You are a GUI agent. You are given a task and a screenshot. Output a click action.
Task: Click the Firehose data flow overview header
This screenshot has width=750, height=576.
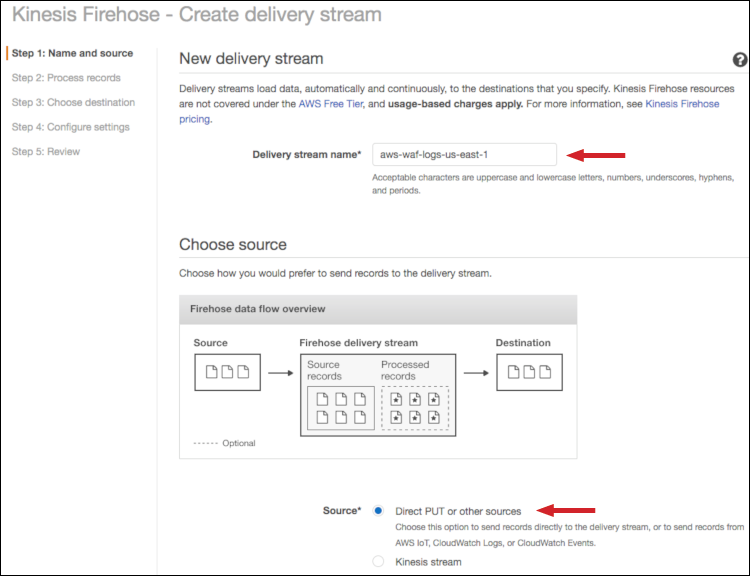[x=378, y=309]
